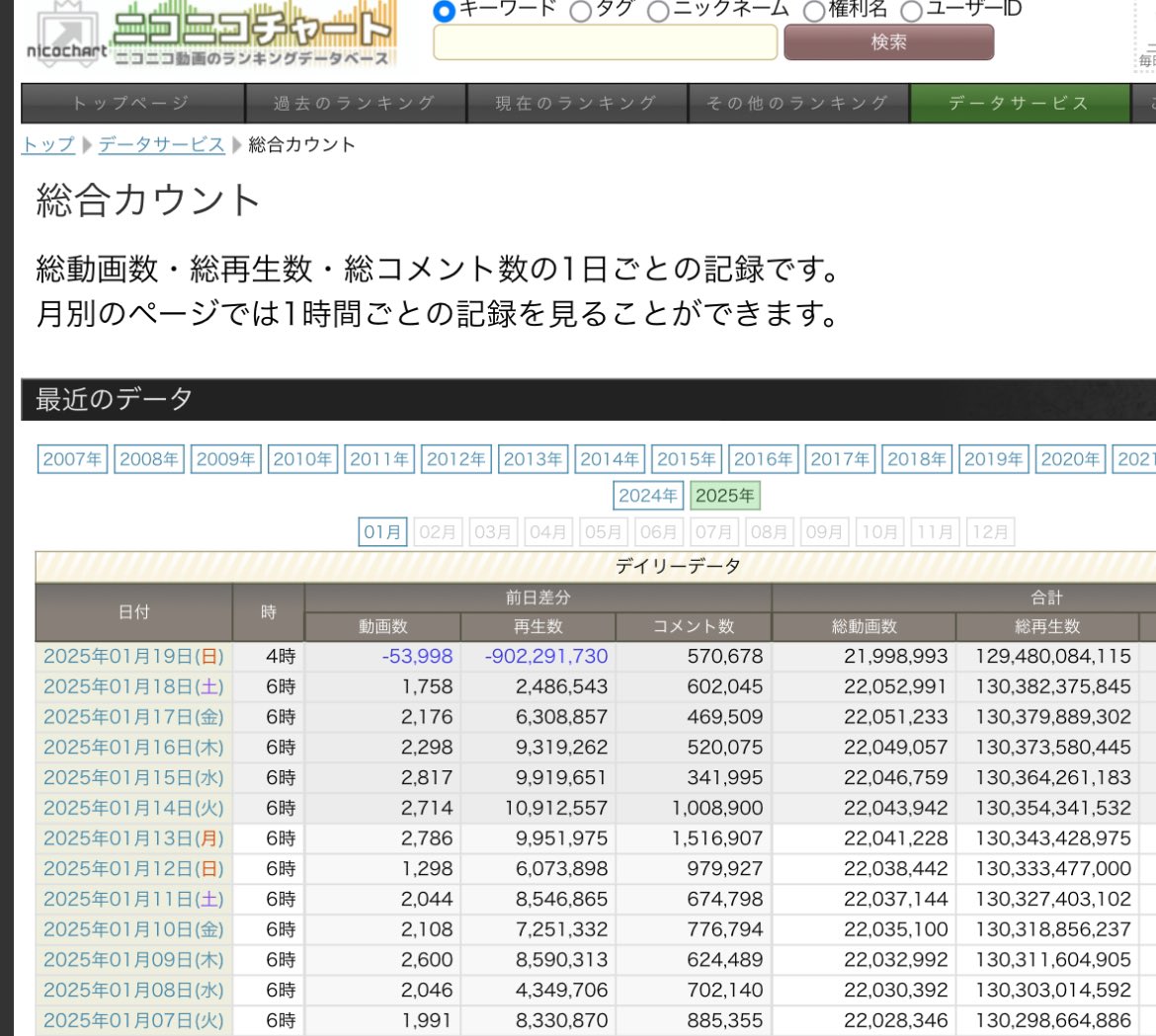1156x1036 pixels.
Task: Open the 2025年01月15日(水) date link
Action: (133, 777)
